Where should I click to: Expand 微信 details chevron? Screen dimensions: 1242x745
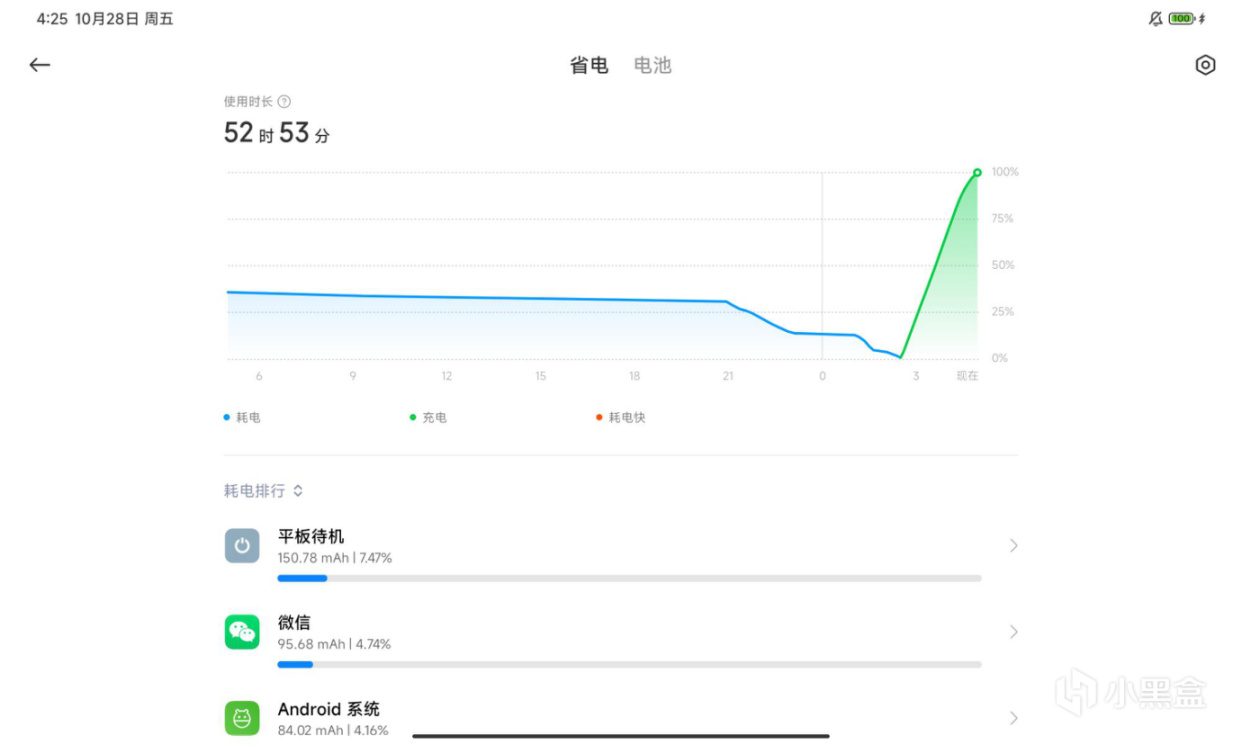(1013, 632)
